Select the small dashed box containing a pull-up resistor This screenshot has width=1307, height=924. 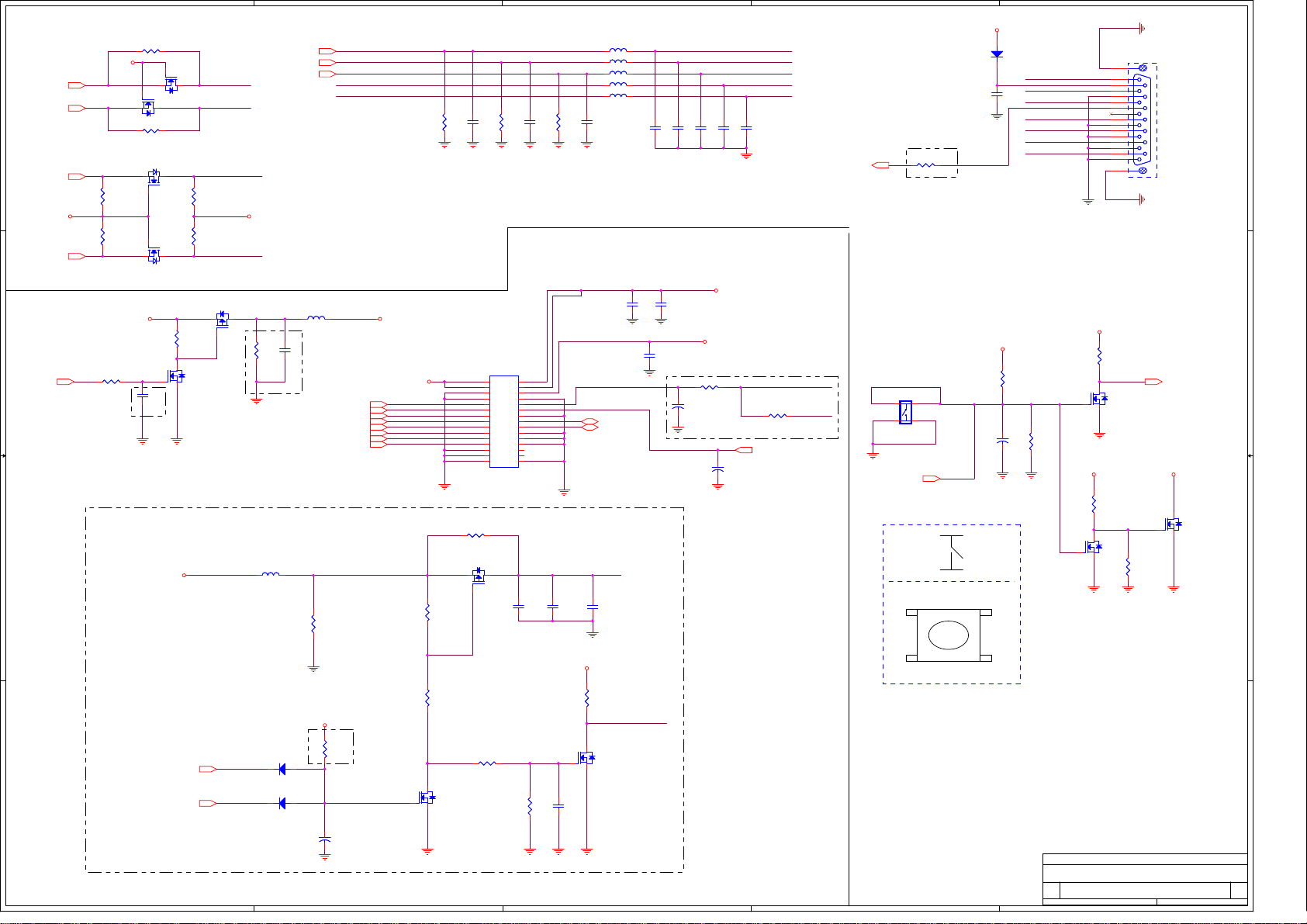pos(331,746)
